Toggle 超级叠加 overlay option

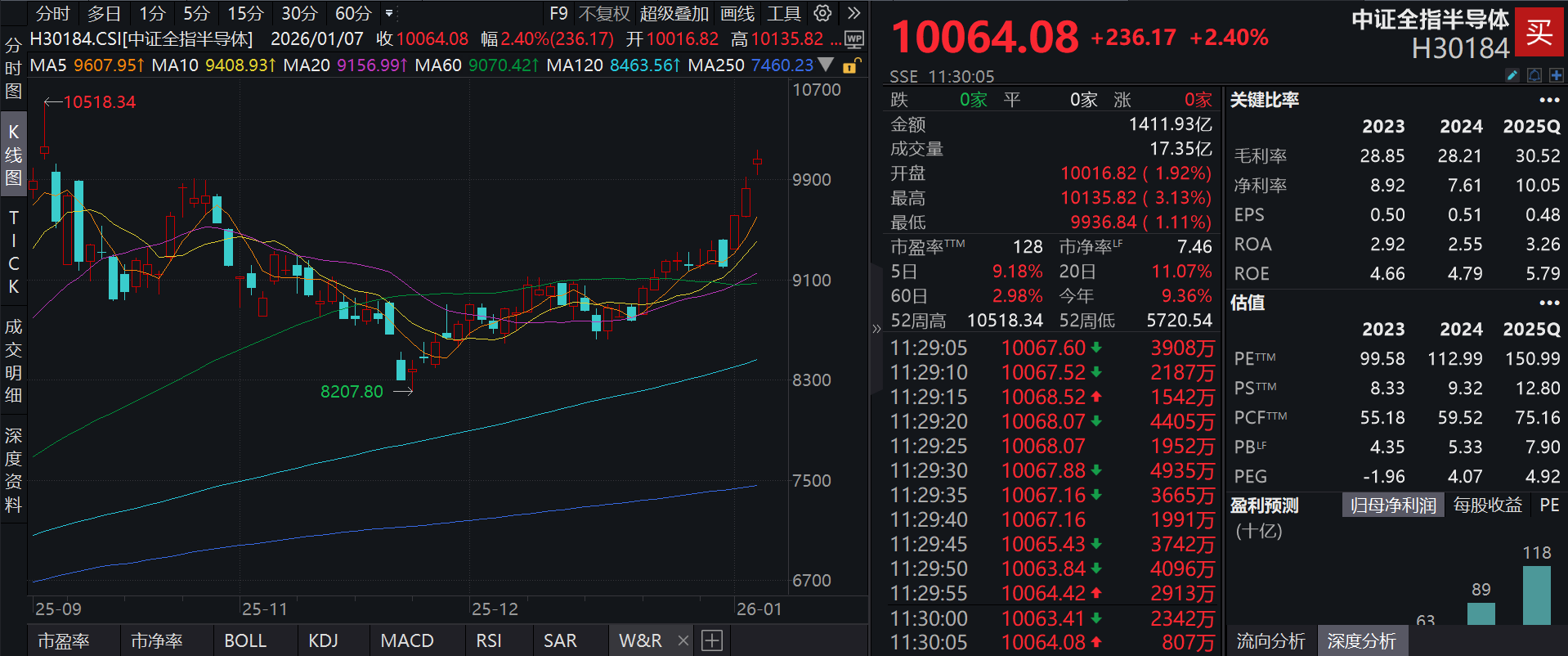pyautogui.click(x=674, y=14)
